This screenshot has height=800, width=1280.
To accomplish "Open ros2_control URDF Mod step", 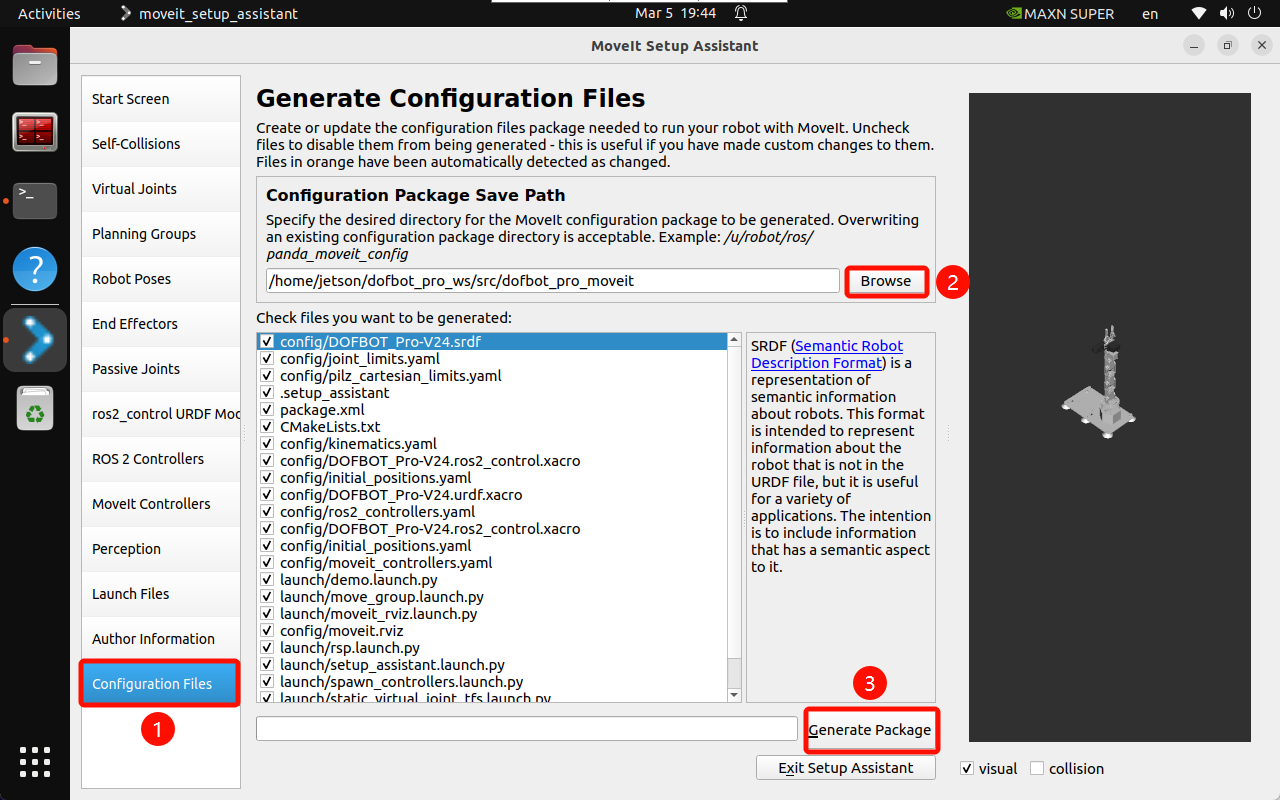I will (x=161, y=414).
